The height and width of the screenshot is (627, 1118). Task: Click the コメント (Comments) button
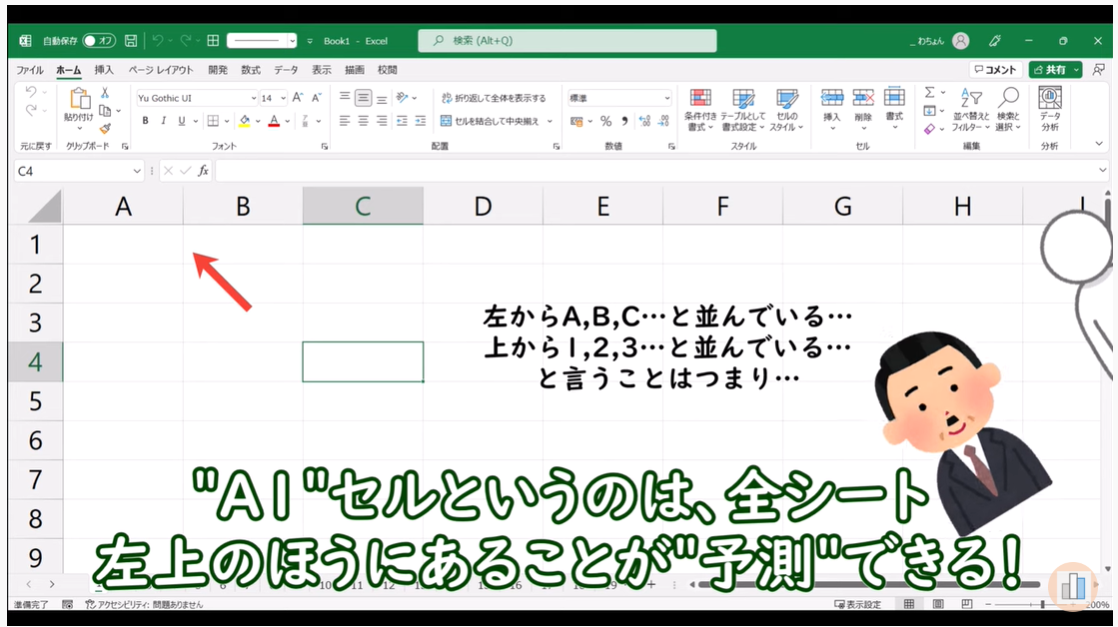pyautogui.click(x=995, y=70)
